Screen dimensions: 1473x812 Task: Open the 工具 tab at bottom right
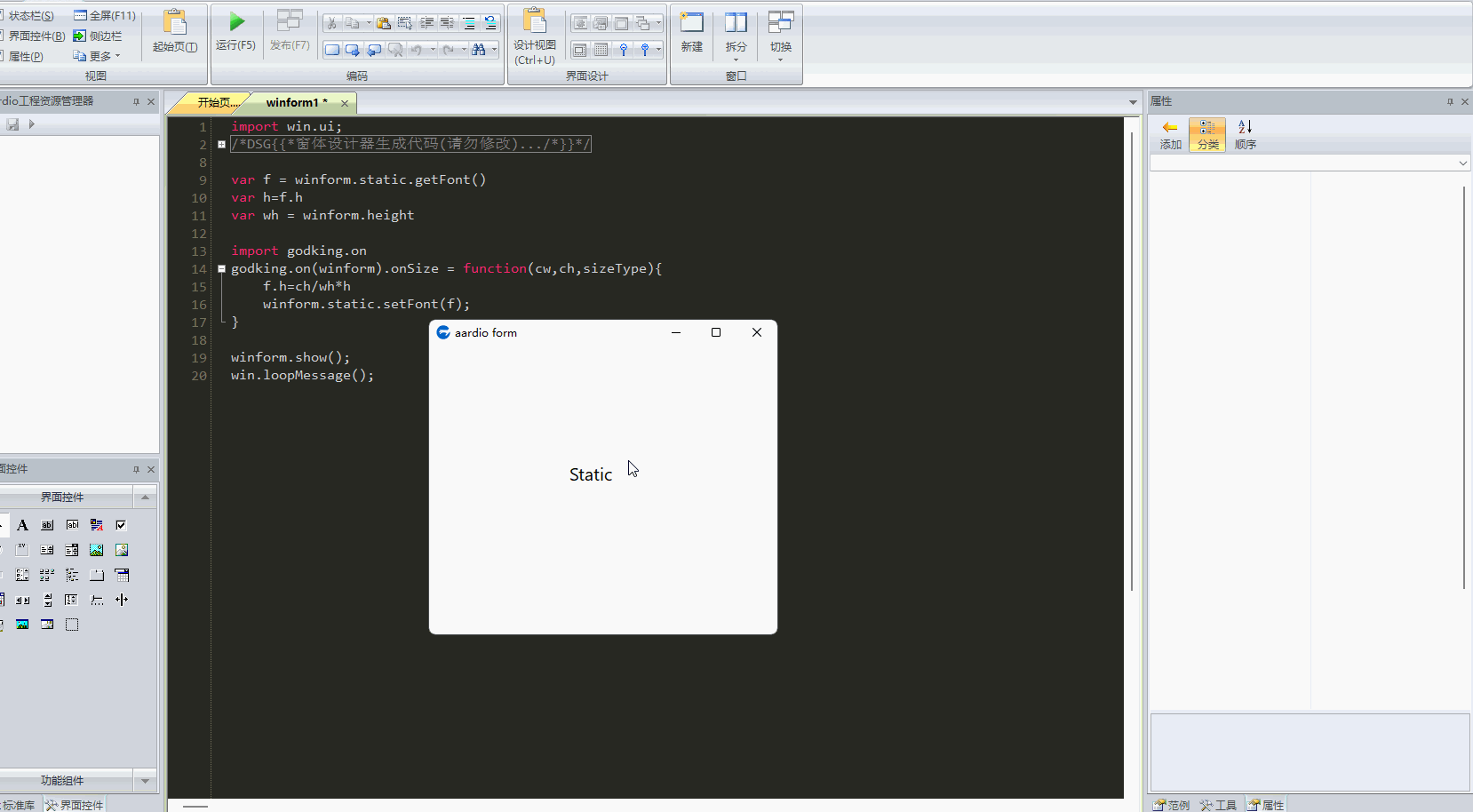(x=1218, y=805)
